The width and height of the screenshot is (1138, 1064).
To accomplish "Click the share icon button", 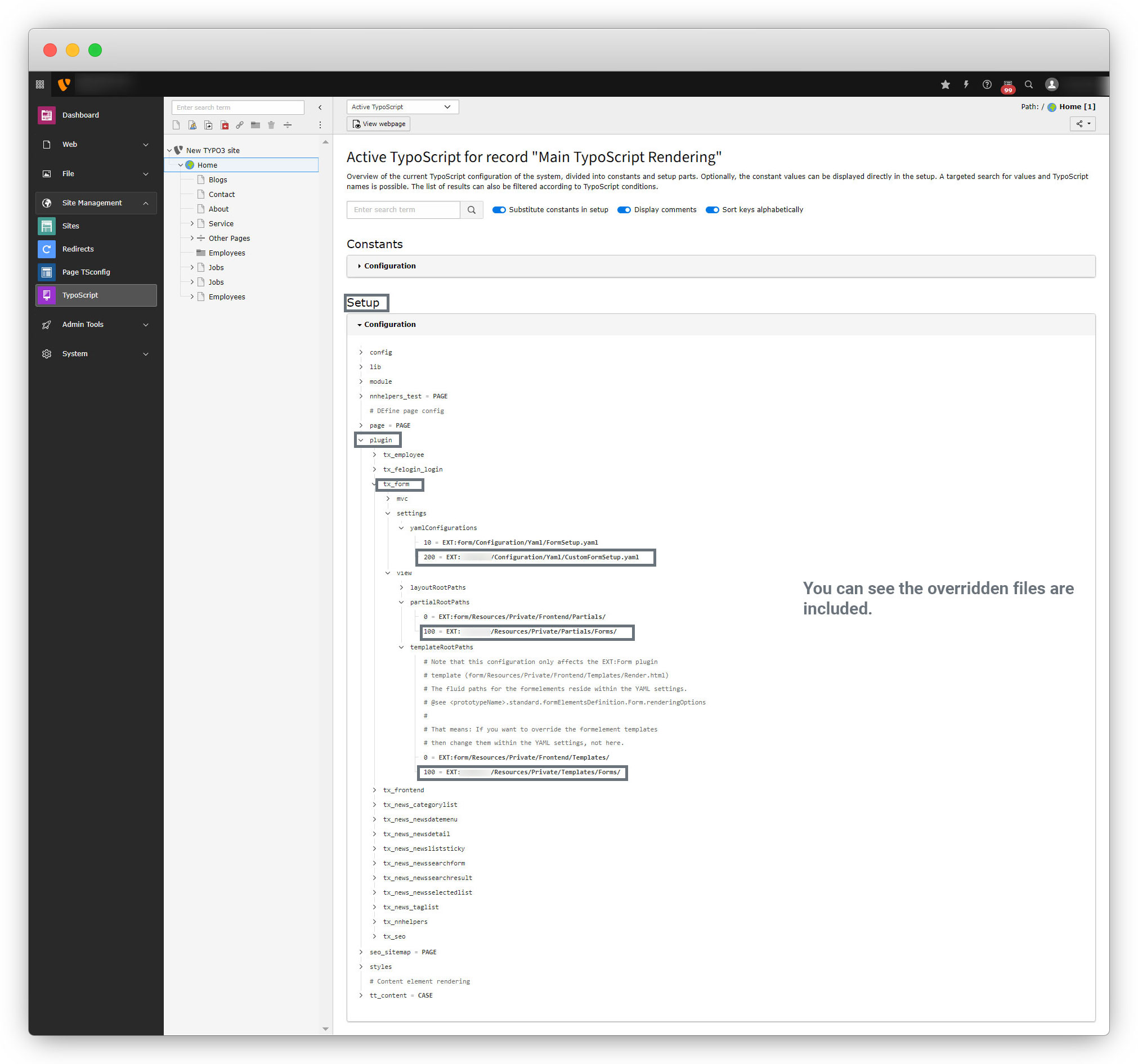I will coord(1082,124).
